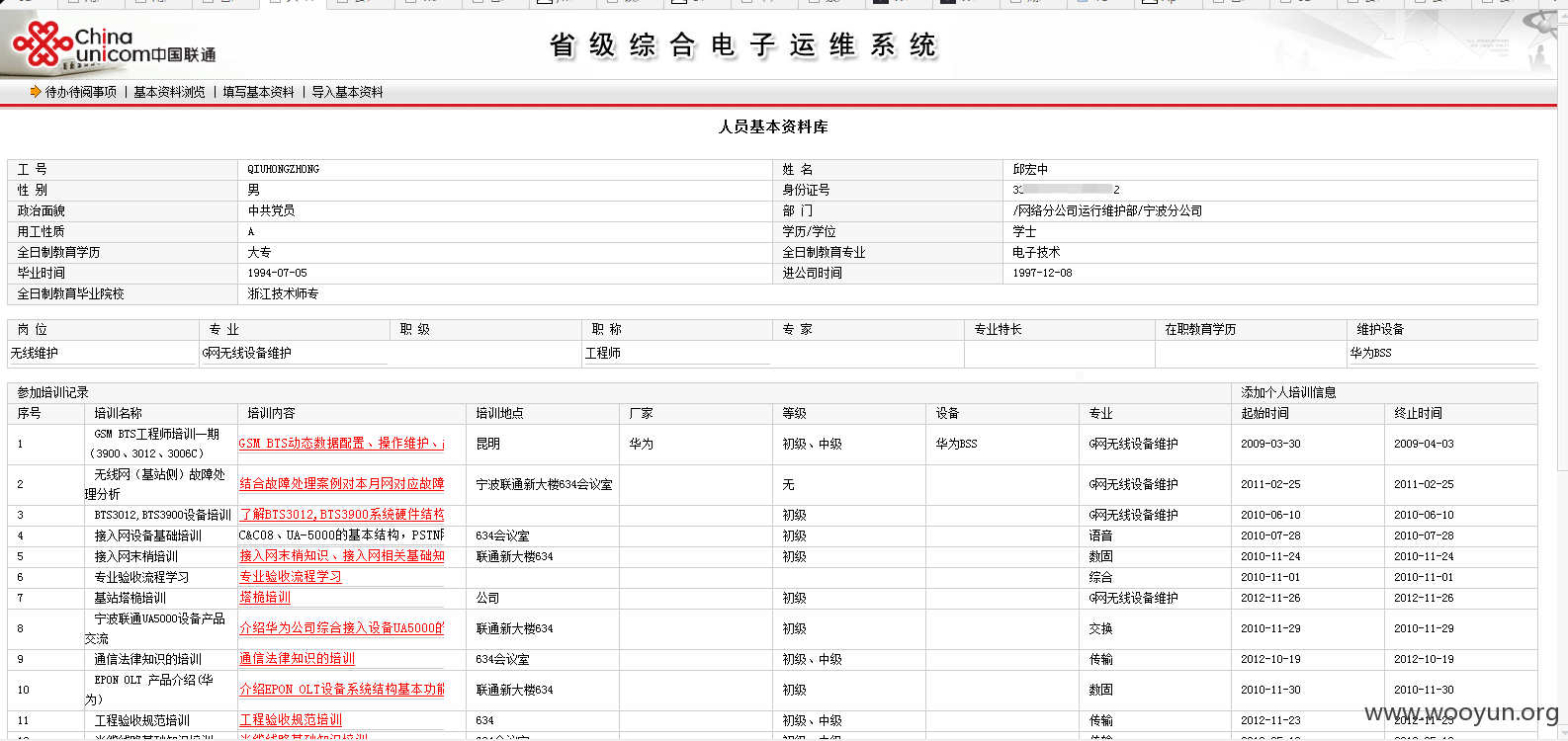Open 接入网末梢知识 training content link
Image resolution: width=1568 pixels, height=741 pixels.
coord(341,556)
